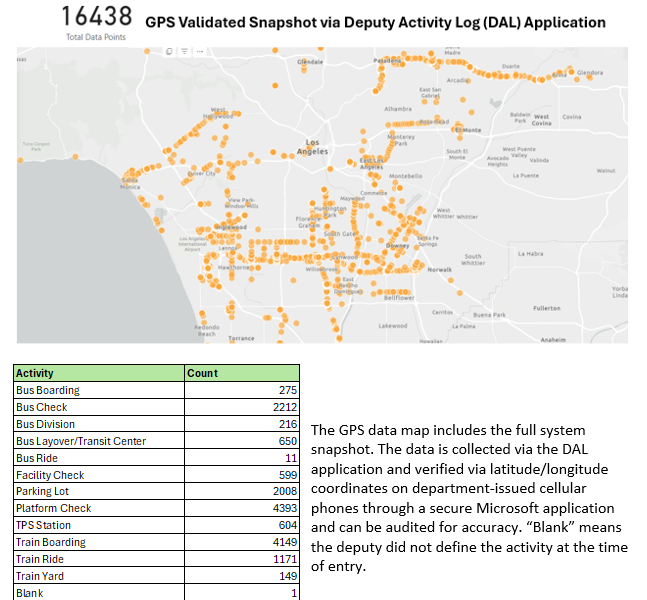Click the Norwalk label on map

[440, 270]
